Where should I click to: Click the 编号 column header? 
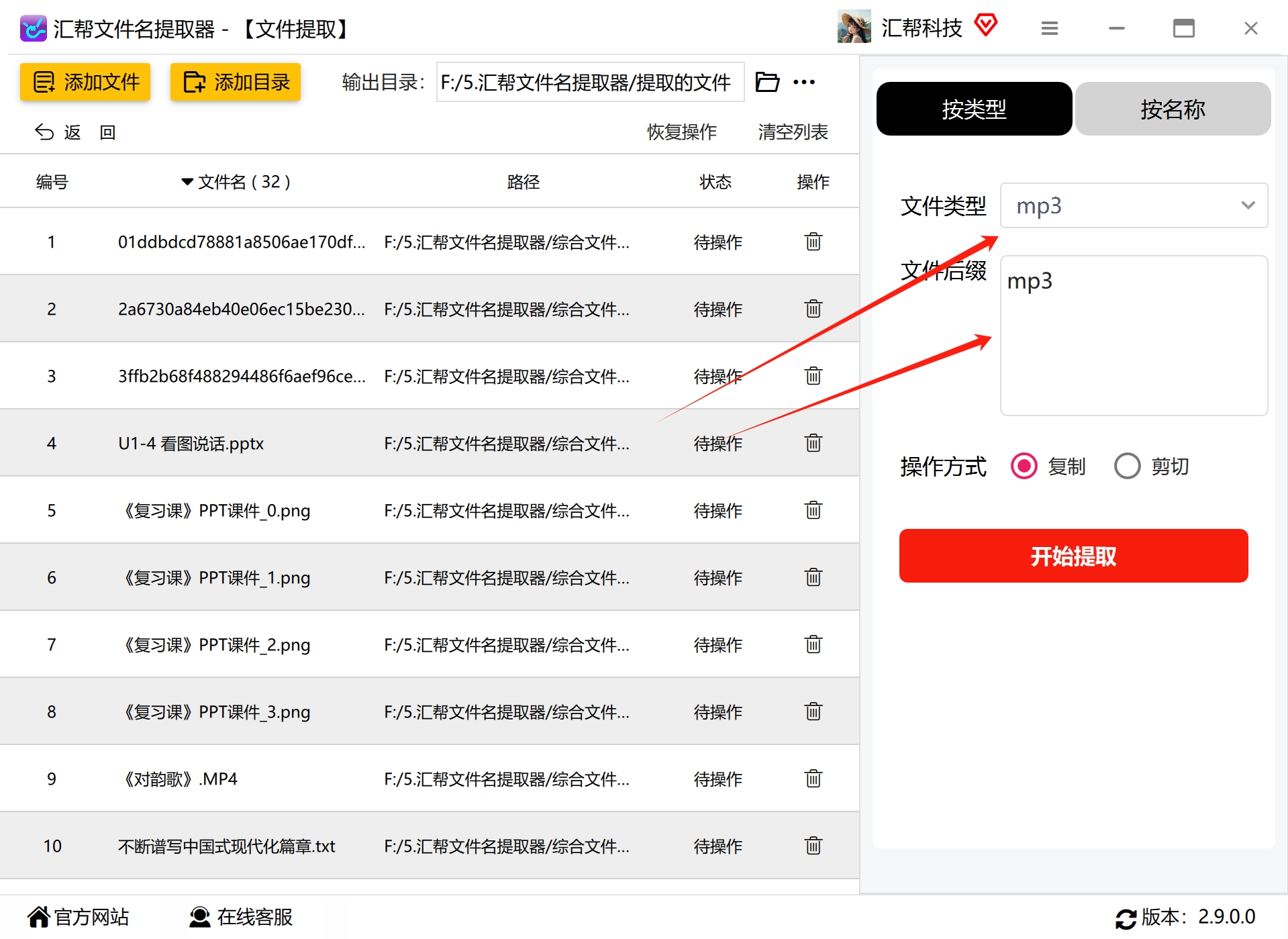[52, 182]
